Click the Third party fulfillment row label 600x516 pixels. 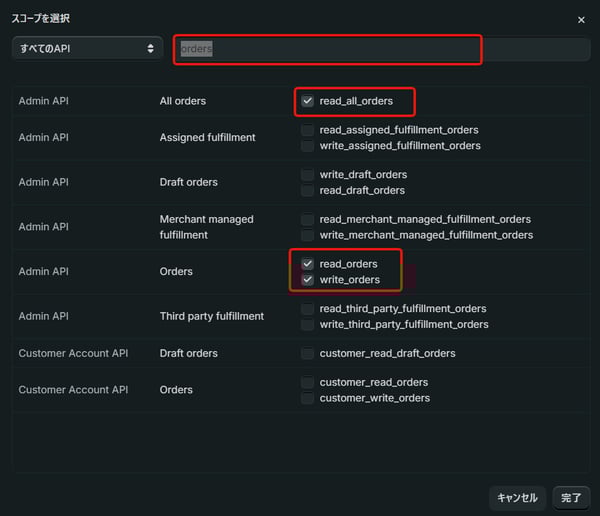click(x=212, y=316)
